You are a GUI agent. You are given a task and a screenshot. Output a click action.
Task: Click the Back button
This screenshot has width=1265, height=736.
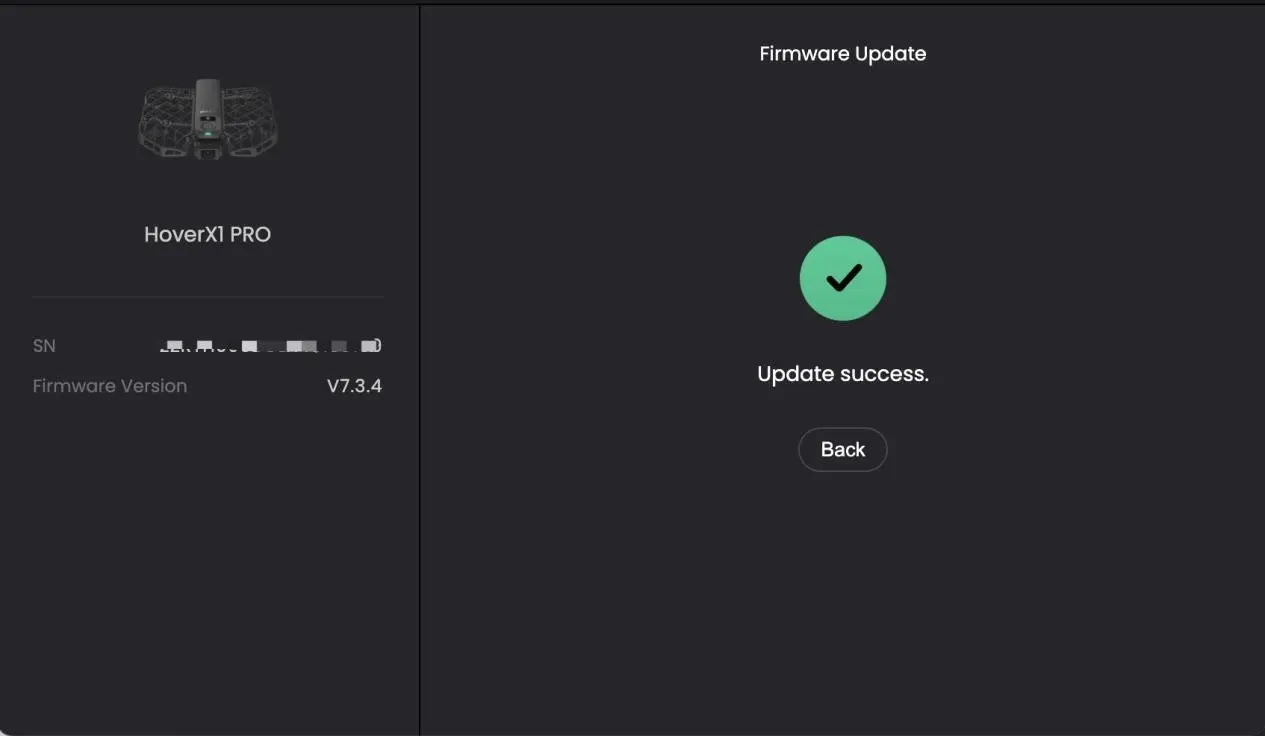click(x=842, y=450)
